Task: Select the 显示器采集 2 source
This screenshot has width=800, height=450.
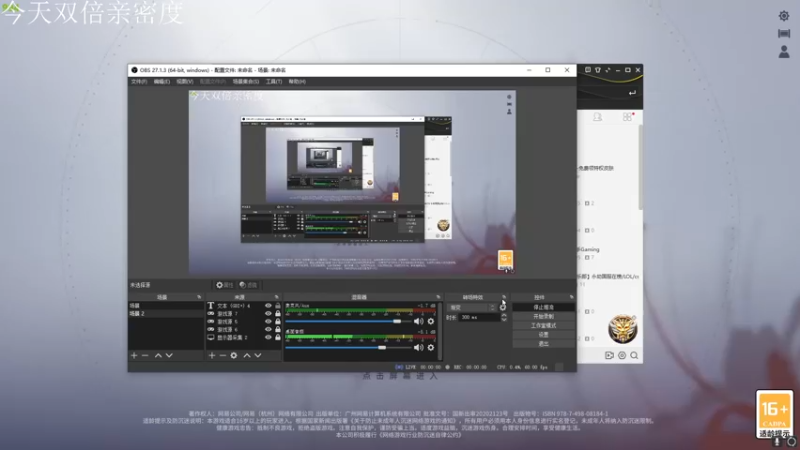Action: tap(232, 338)
